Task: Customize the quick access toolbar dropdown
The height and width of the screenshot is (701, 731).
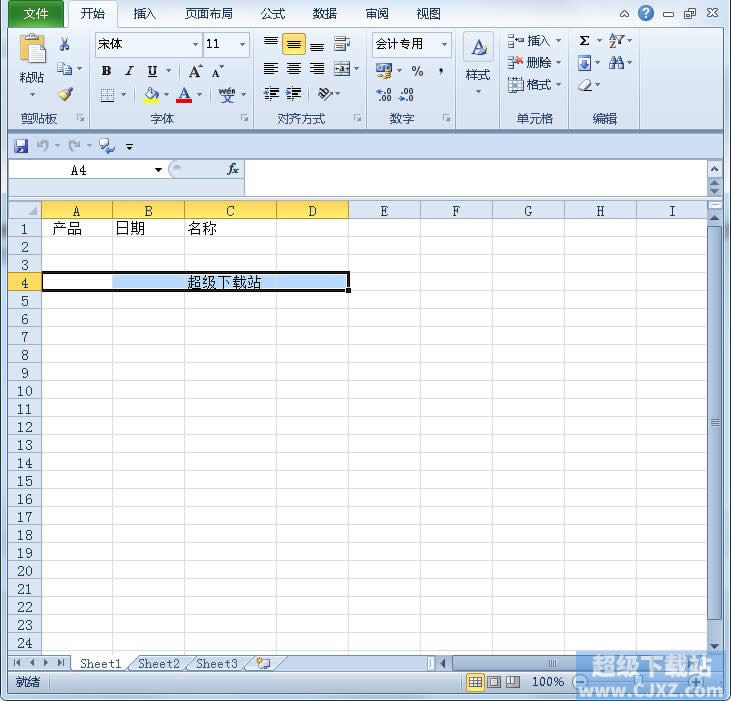Action: [129, 147]
